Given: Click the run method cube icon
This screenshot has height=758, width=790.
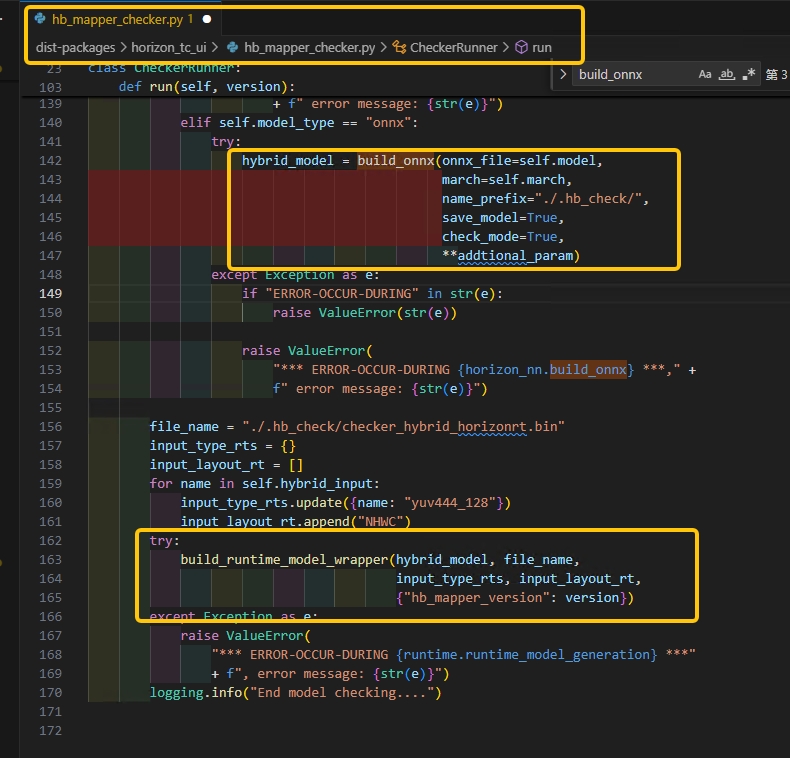Looking at the screenshot, I should click(521, 47).
